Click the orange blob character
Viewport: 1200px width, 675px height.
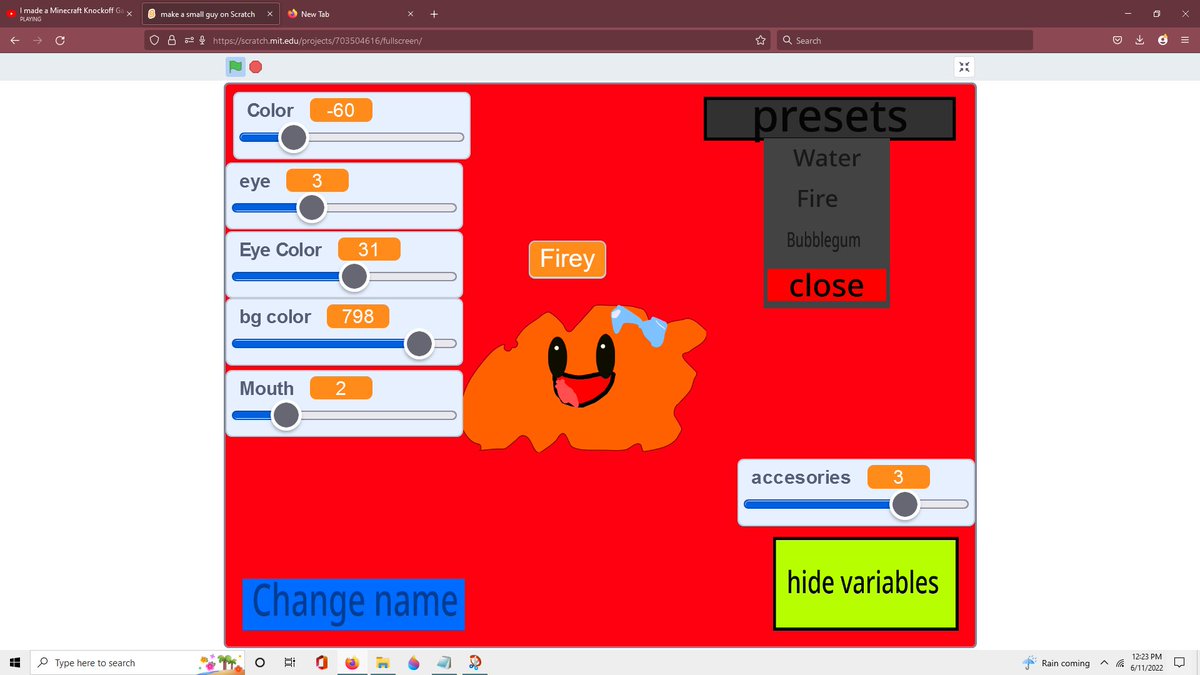coord(584,380)
